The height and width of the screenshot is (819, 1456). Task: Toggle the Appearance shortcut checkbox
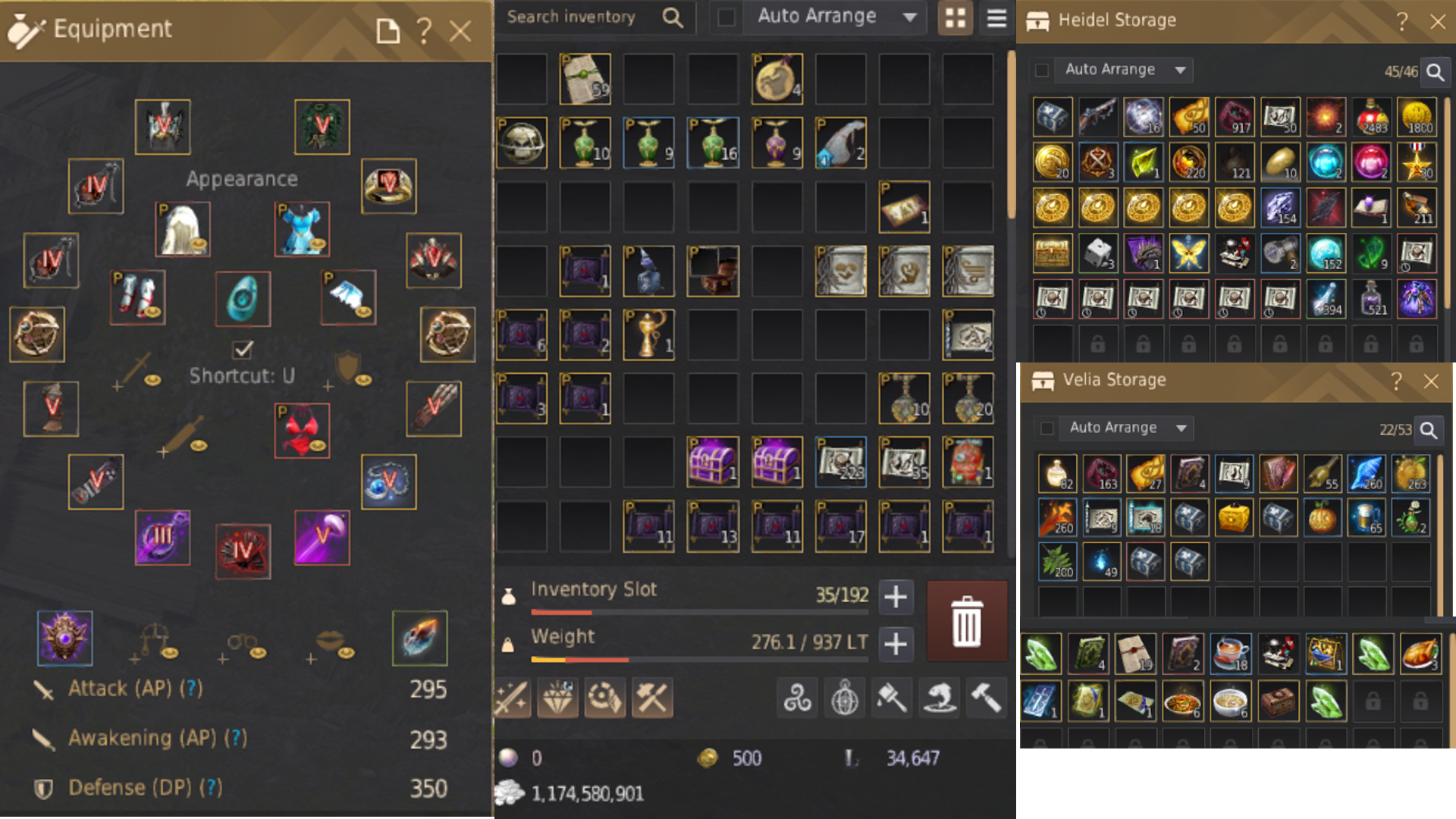243,350
